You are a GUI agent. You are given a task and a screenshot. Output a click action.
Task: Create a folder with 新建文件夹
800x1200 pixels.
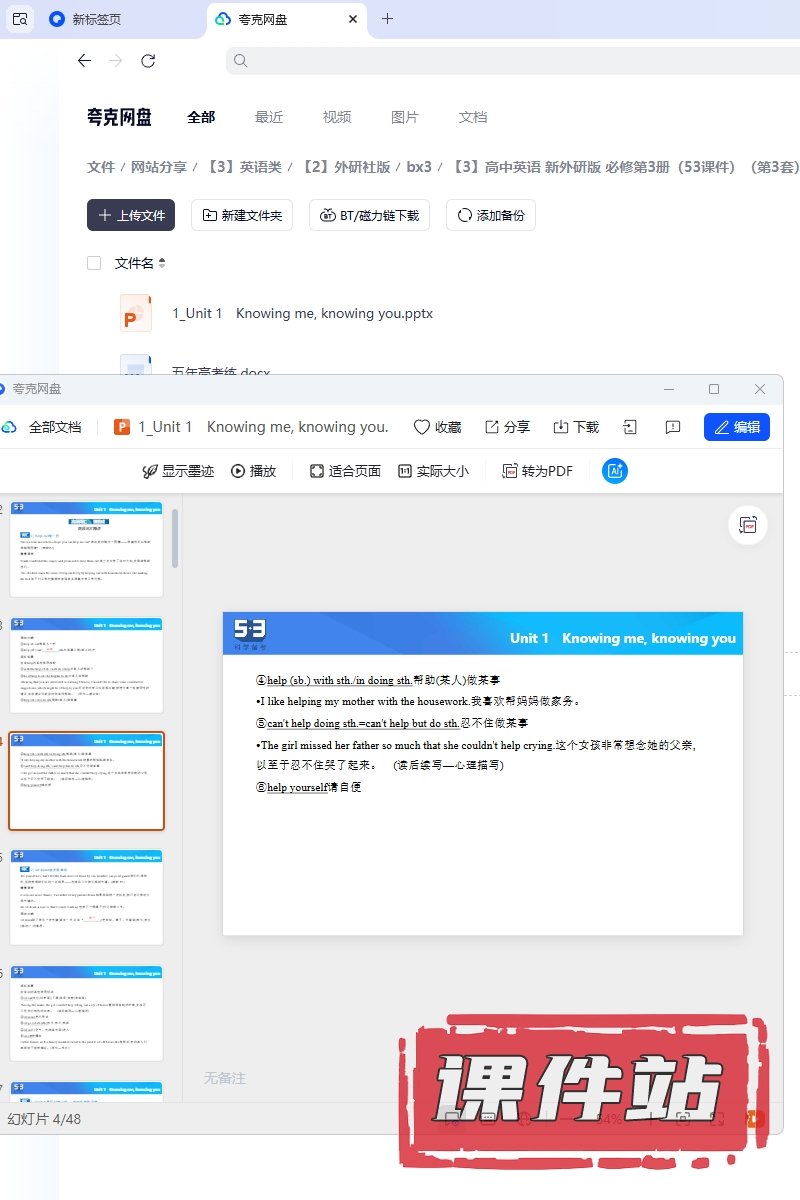pos(242,215)
